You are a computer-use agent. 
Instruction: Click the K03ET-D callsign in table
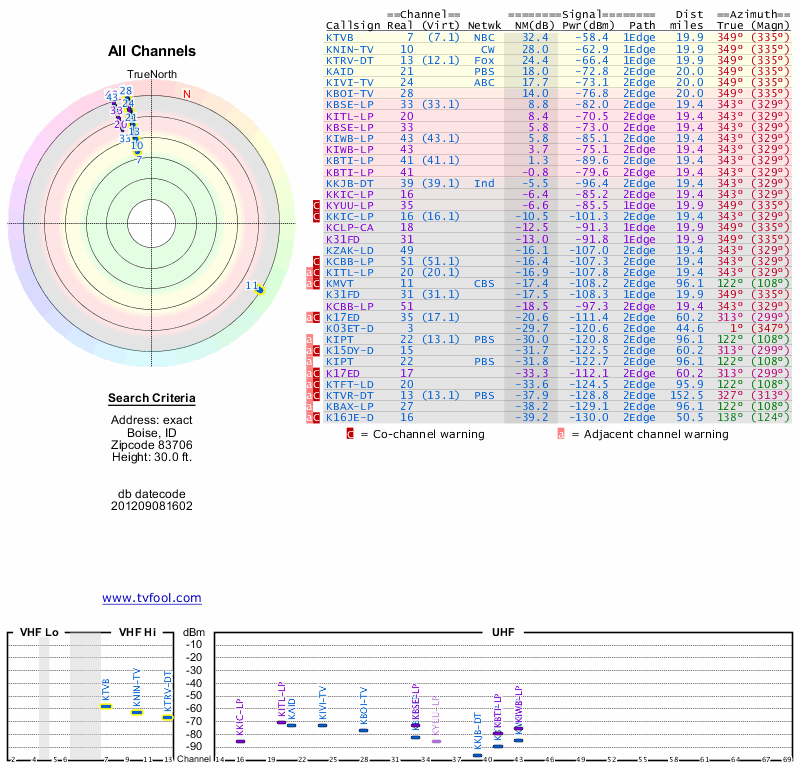(349, 328)
